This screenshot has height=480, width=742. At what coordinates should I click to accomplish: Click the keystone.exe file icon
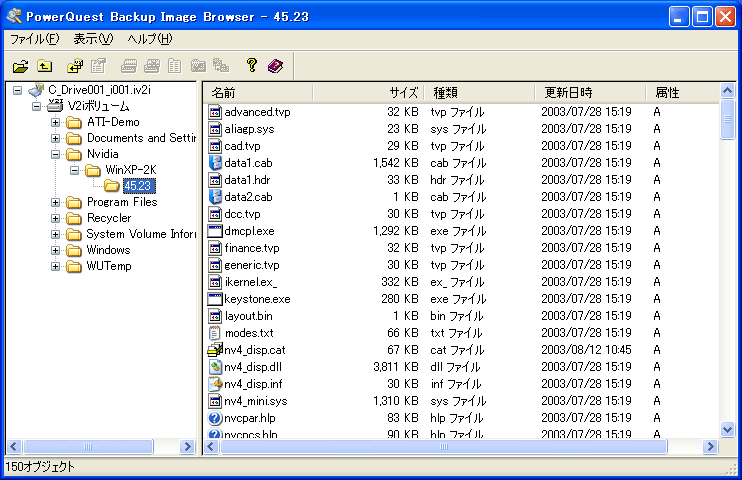pyautogui.click(x=215, y=299)
